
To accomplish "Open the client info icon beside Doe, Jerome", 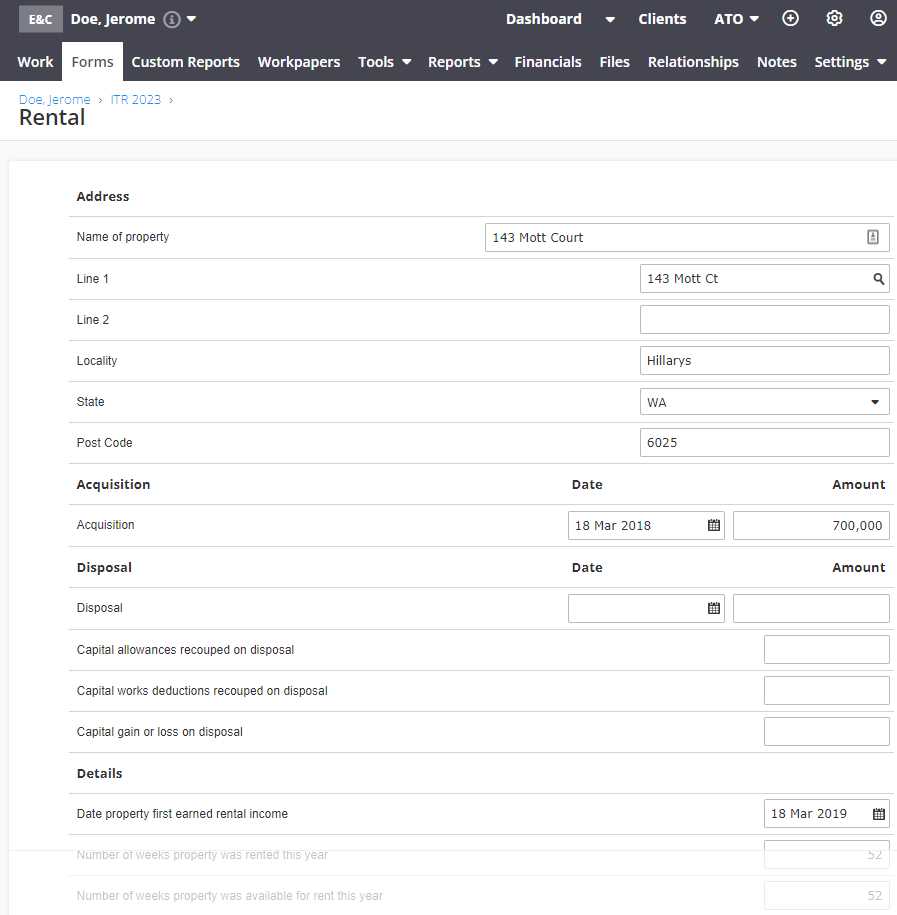I will pos(172,19).
